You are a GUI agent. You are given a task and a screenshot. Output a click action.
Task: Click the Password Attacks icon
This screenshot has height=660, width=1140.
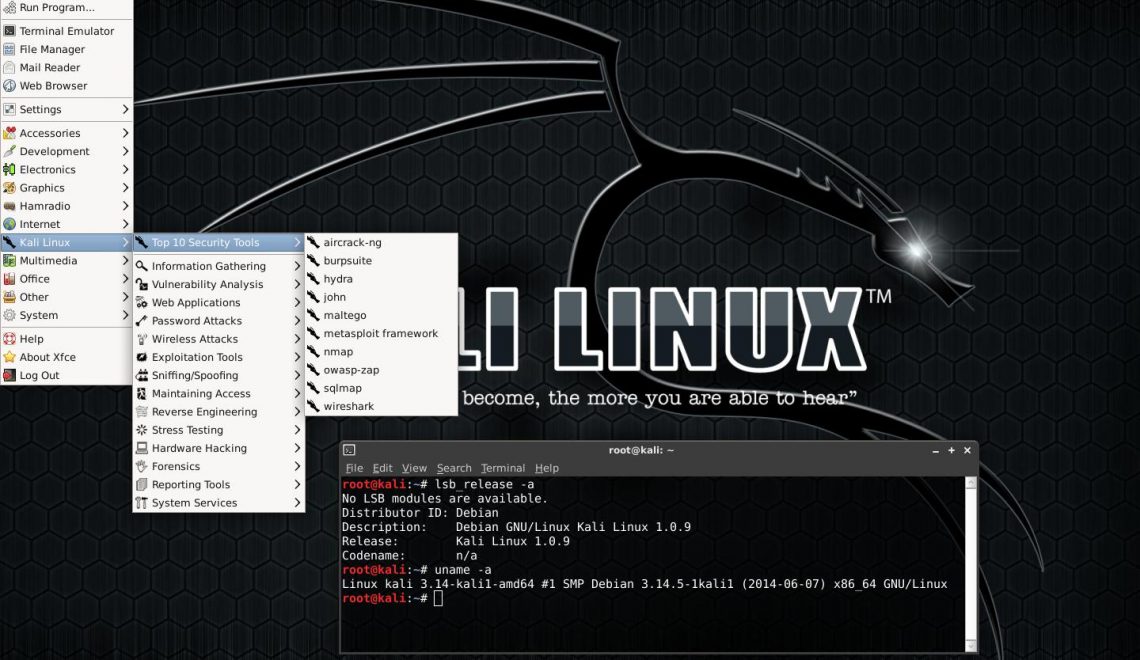[142, 321]
